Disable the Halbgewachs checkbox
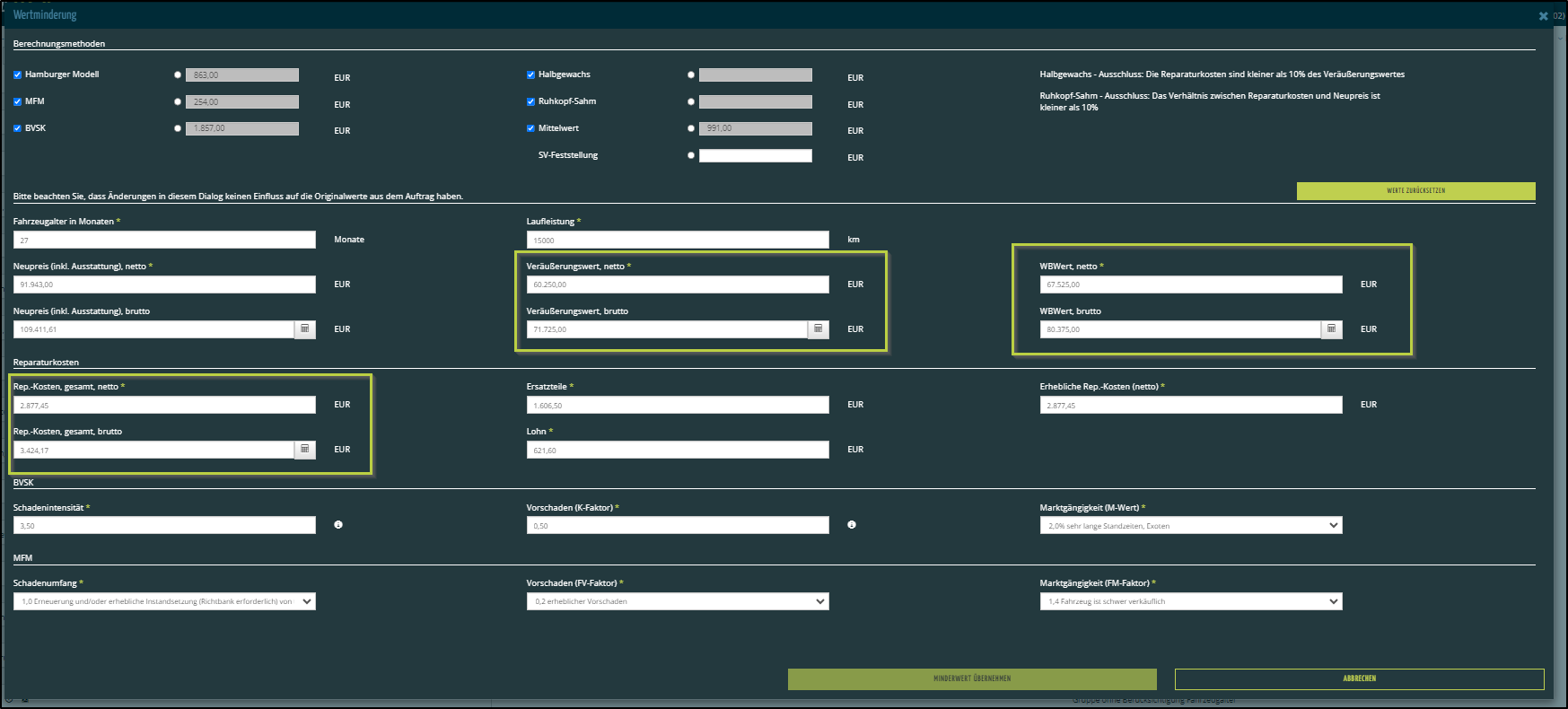Image resolution: width=1568 pixels, height=709 pixels. (531, 75)
